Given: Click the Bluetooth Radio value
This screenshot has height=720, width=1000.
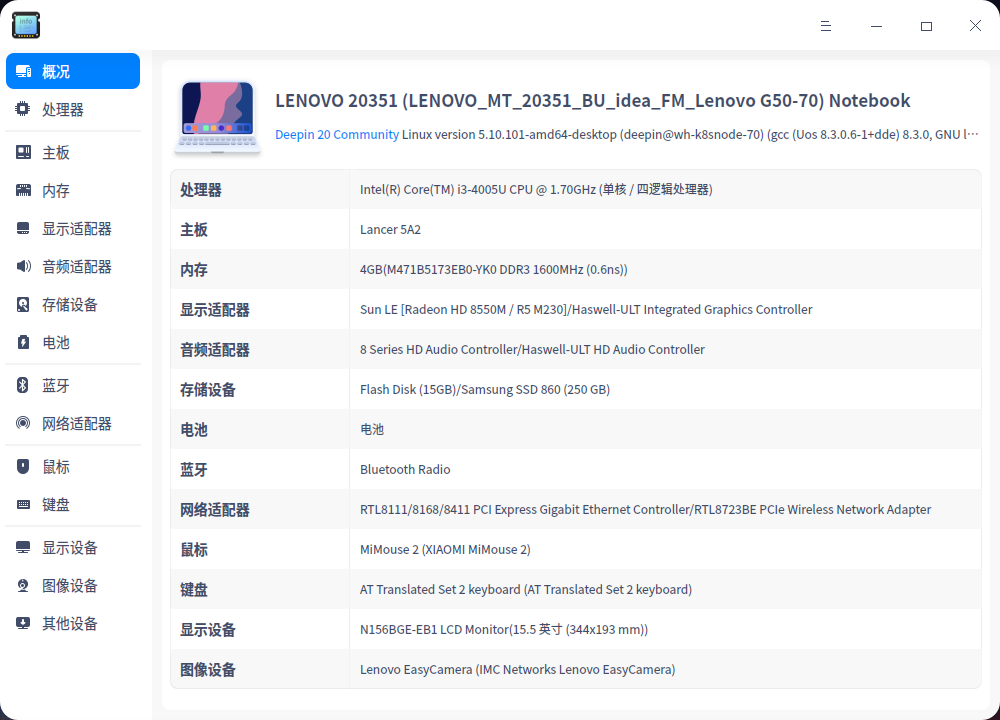Looking at the screenshot, I should pos(405,469).
